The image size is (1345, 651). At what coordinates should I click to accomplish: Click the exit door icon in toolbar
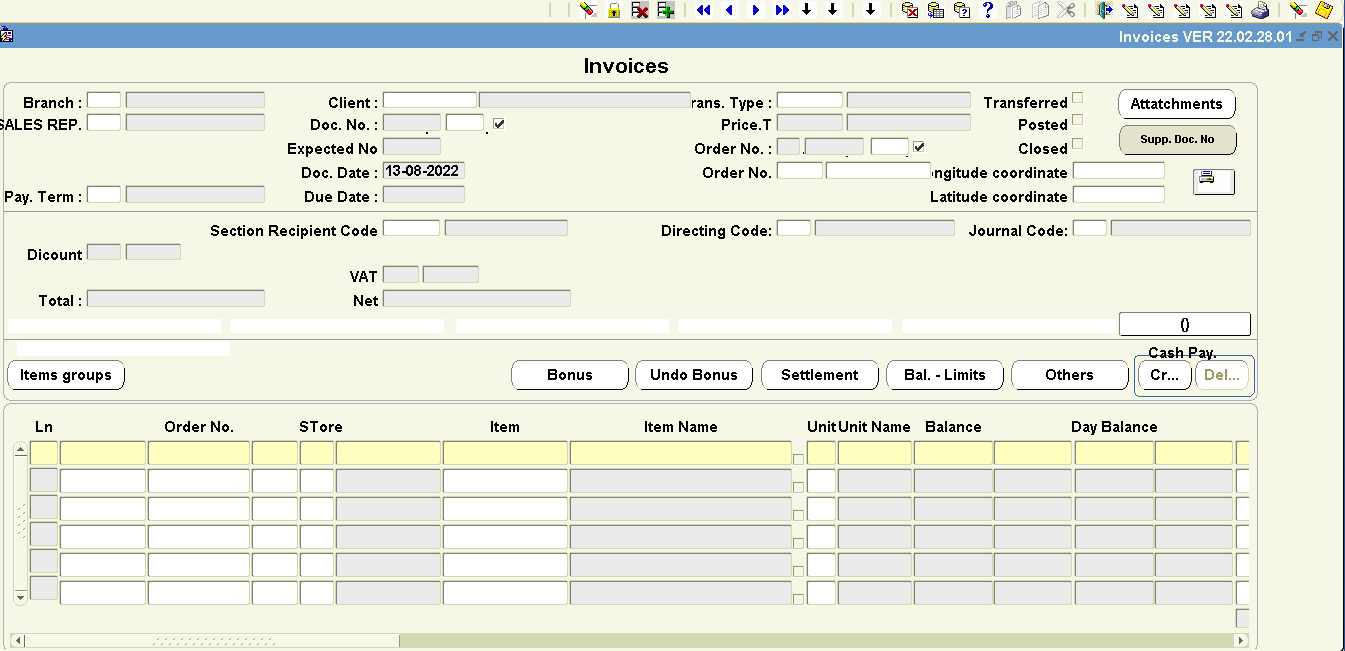click(1104, 10)
